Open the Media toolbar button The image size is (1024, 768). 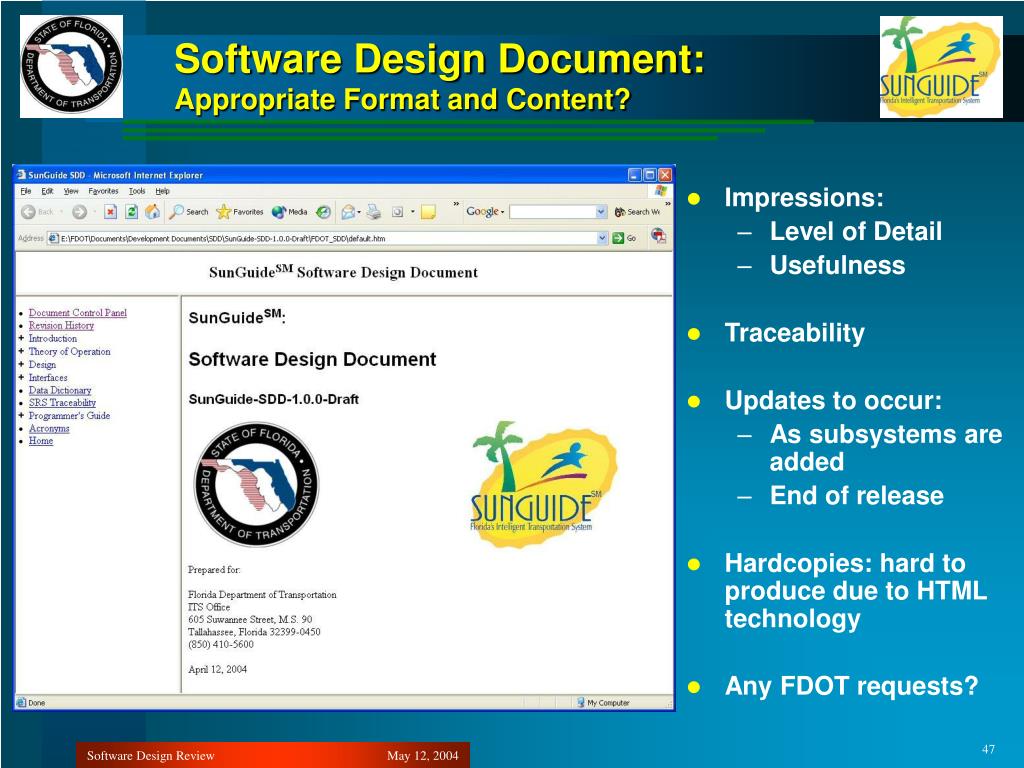(x=289, y=212)
